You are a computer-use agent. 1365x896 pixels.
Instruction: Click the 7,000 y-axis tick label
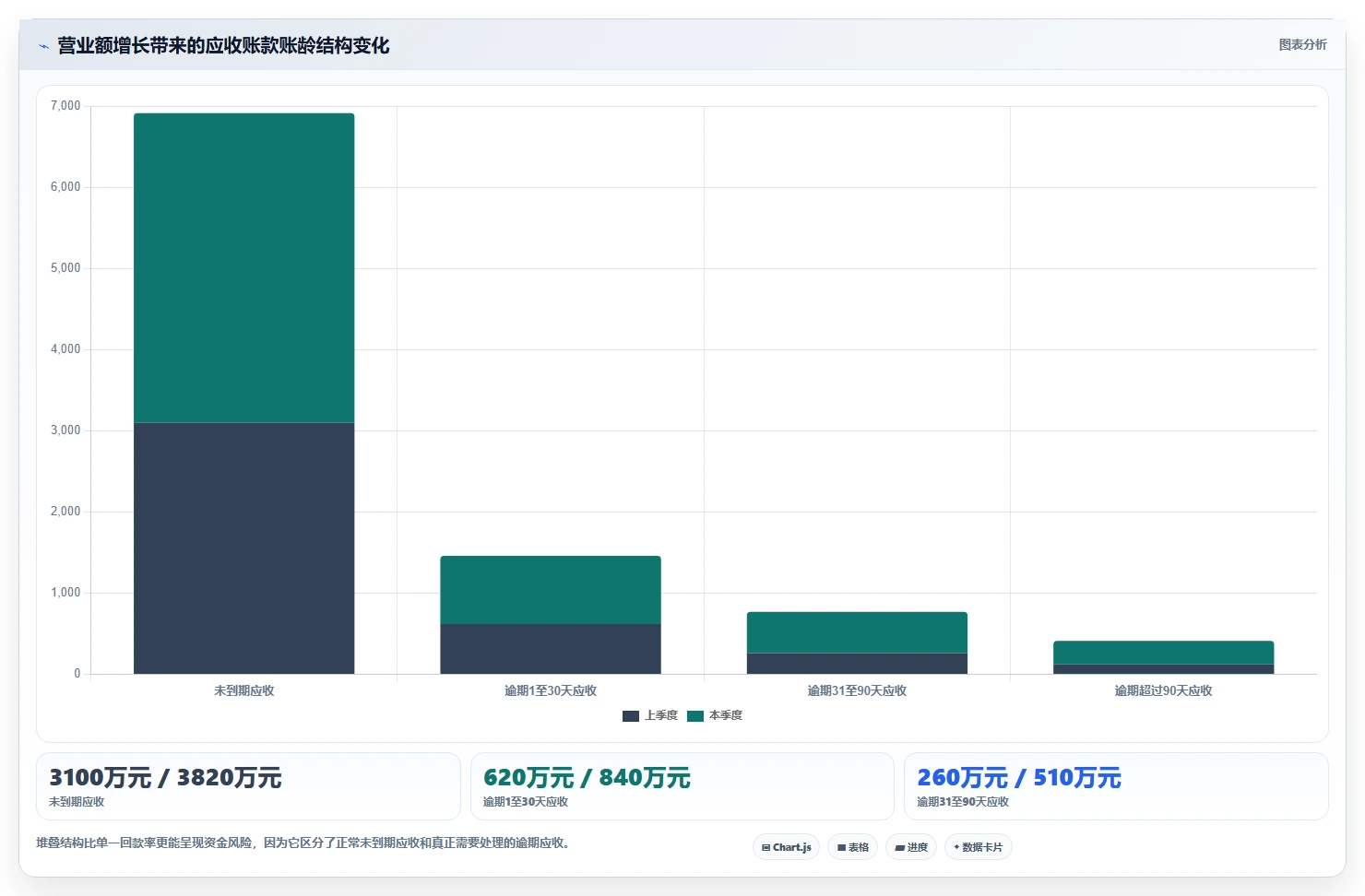click(x=65, y=106)
